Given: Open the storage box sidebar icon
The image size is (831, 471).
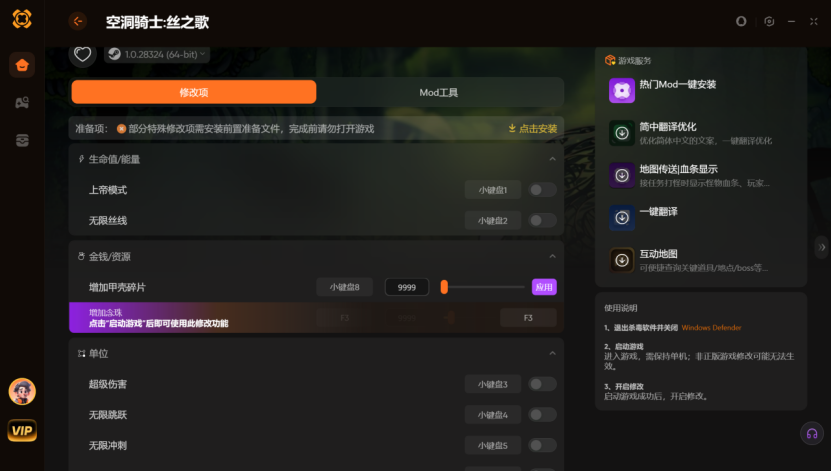Looking at the screenshot, I should 22,140.
